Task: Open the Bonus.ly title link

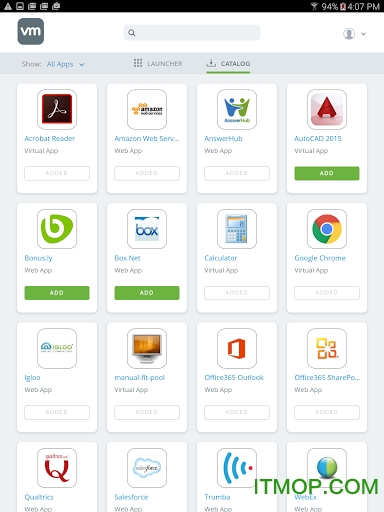Action: (x=38, y=258)
